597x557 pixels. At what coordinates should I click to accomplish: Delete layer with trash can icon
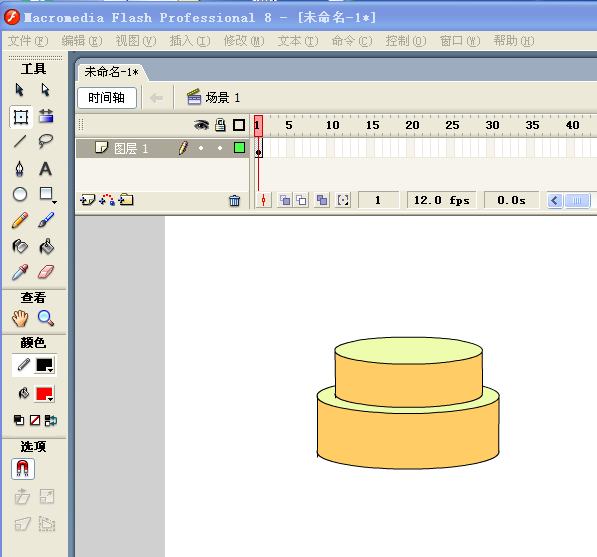coord(235,200)
